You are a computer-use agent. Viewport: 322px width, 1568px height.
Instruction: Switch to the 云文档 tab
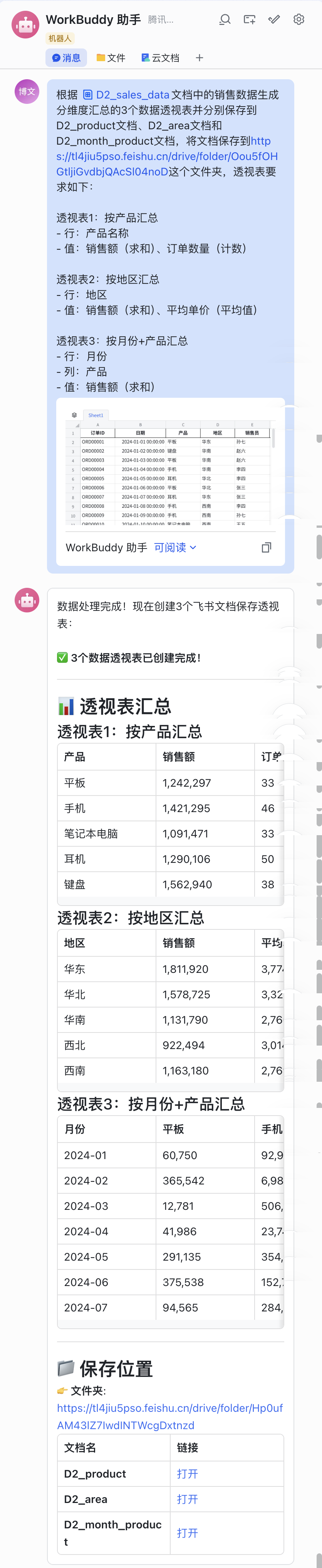point(160,58)
